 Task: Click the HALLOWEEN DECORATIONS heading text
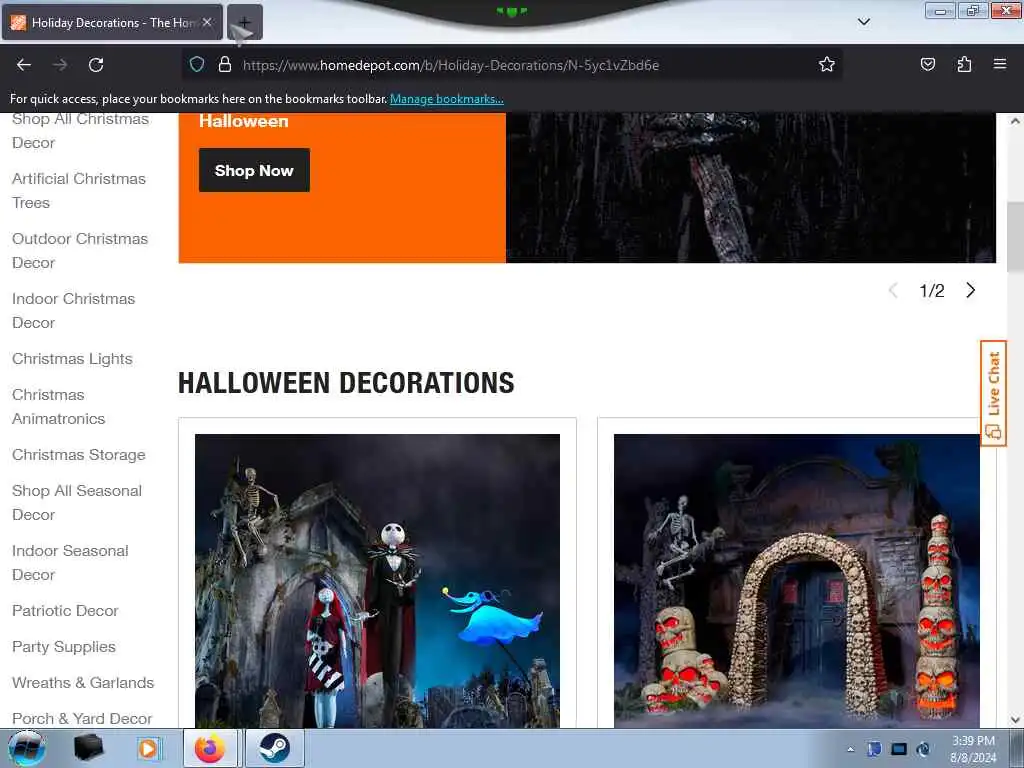pyautogui.click(x=346, y=383)
